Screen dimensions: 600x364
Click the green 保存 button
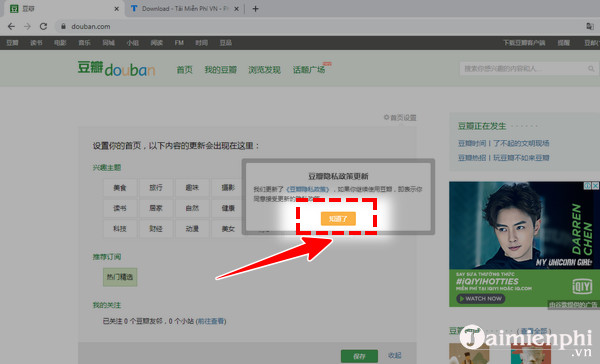pyautogui.click(x=359, y=356)
